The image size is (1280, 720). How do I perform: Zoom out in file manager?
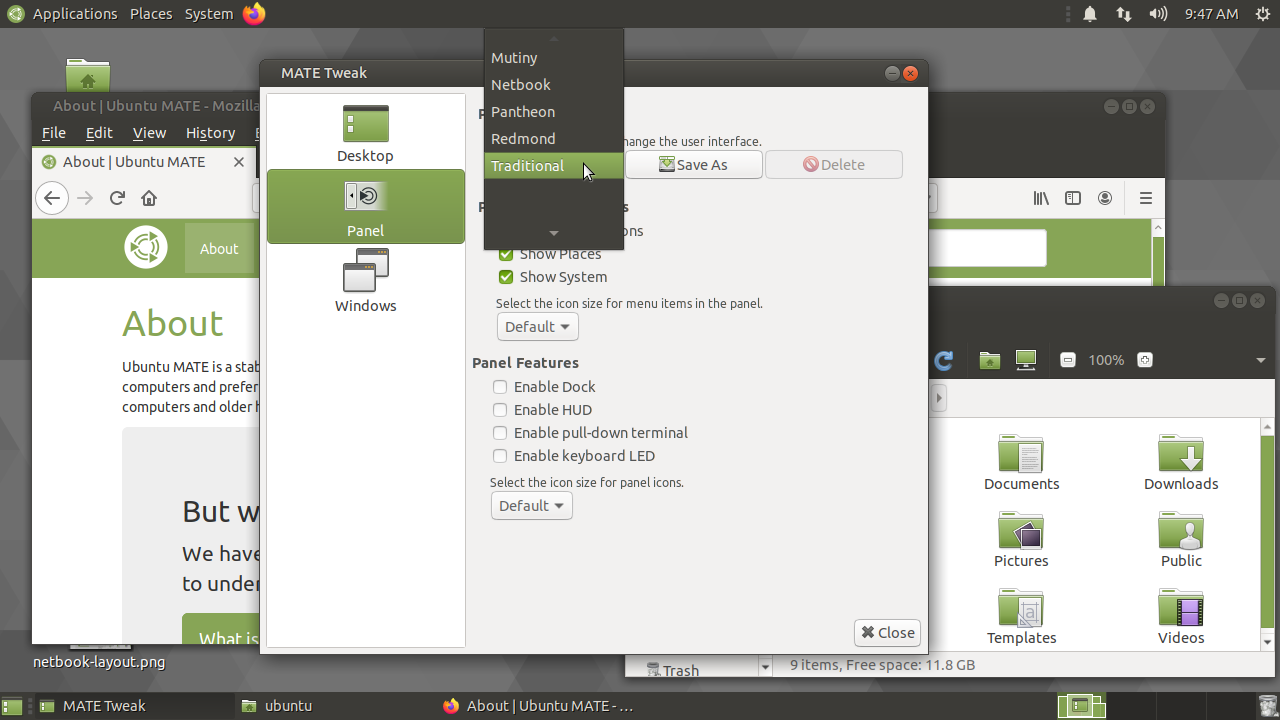pyautogui.click(x=1068, y=360)
